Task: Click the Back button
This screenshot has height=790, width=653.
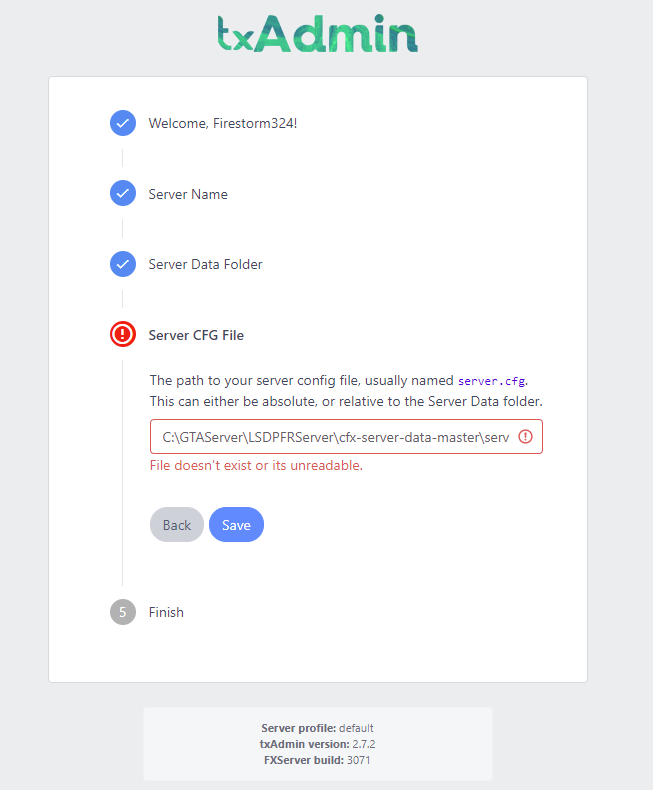Action: pyautogui.click(x=177, y=524)
